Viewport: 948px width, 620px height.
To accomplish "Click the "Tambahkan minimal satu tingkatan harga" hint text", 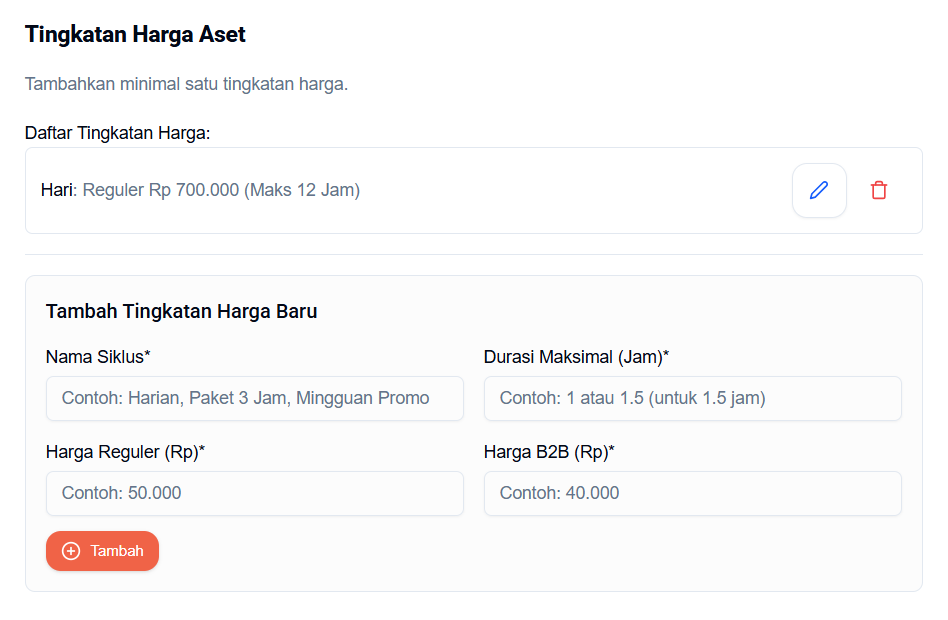I will 186,84.
